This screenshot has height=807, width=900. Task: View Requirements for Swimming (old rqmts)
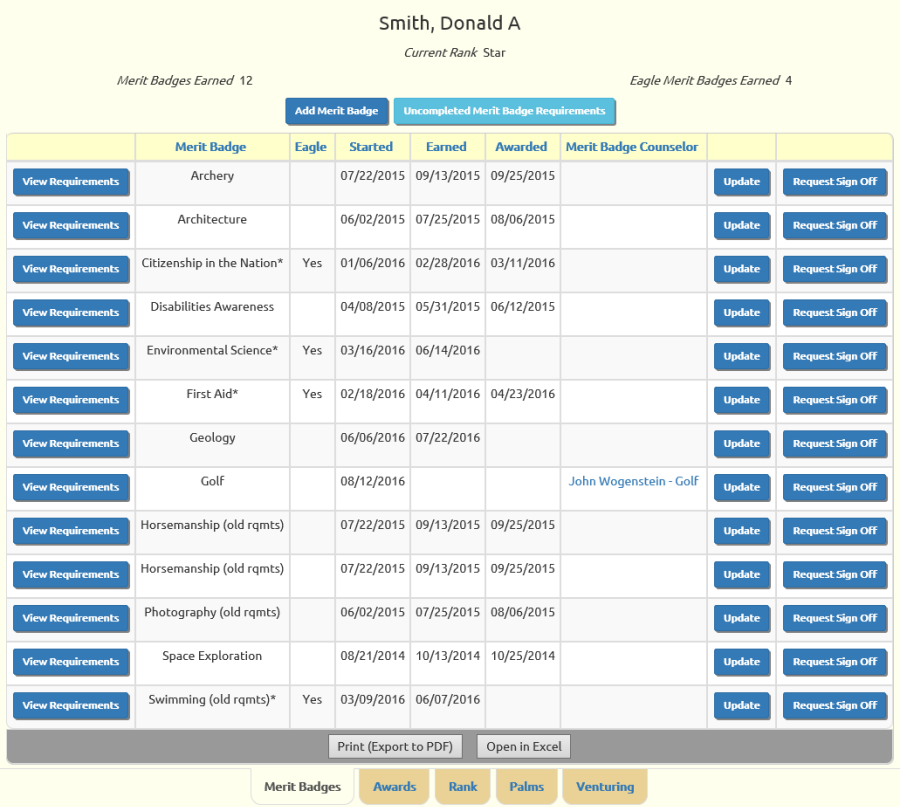pyautogui.click(x=71, y=705)
